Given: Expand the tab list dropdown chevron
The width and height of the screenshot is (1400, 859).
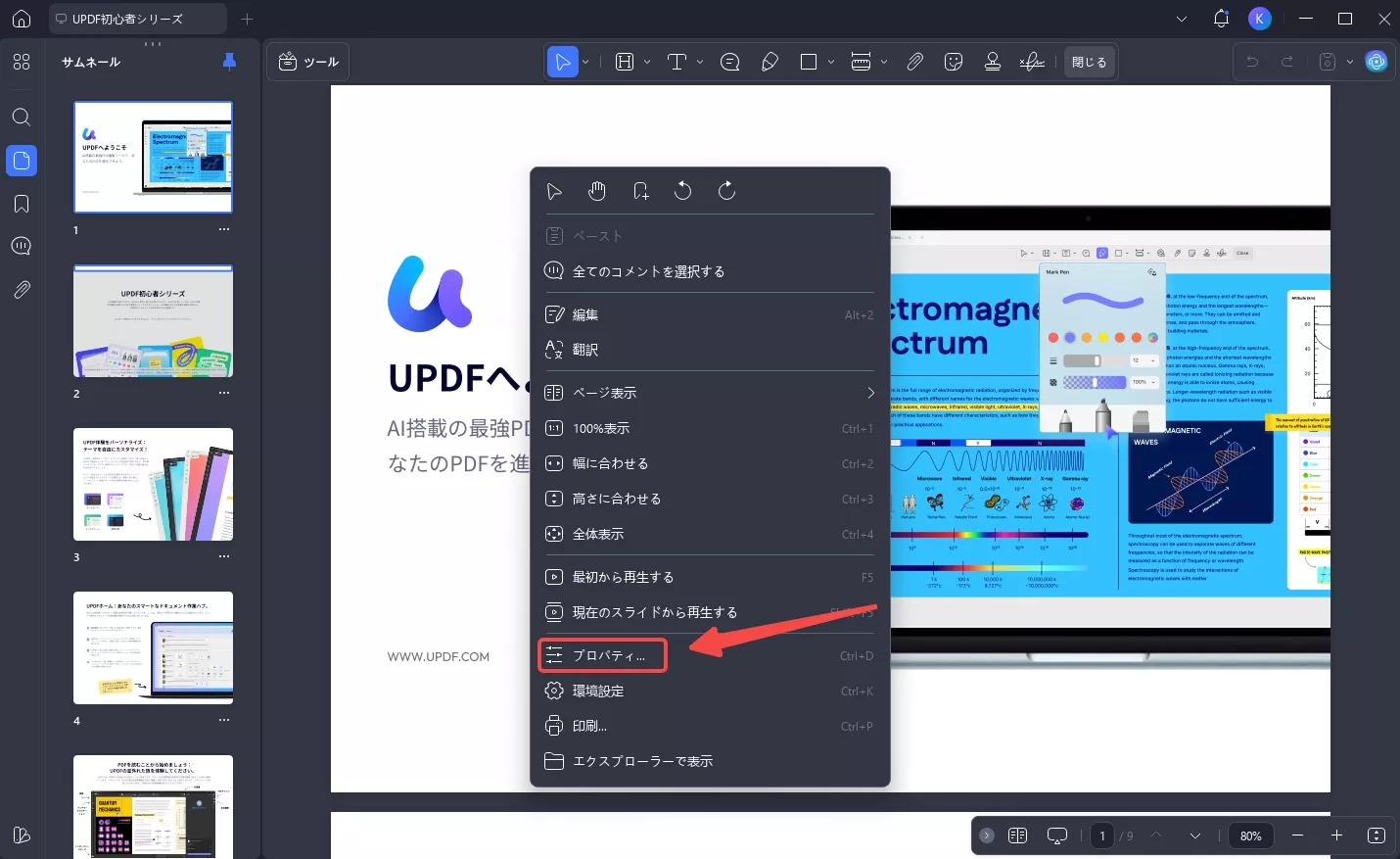Looking at the screenshot, I should (x=1182, y=19).
